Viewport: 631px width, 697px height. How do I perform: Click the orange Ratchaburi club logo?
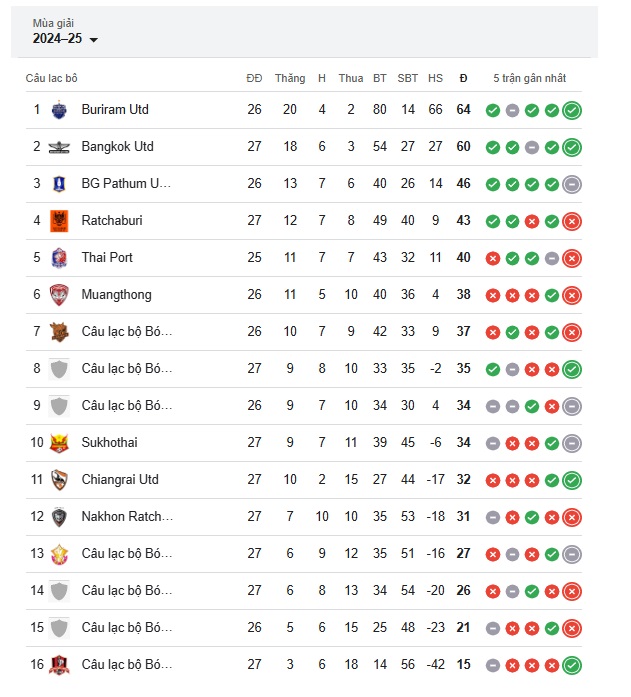[59, 221]
